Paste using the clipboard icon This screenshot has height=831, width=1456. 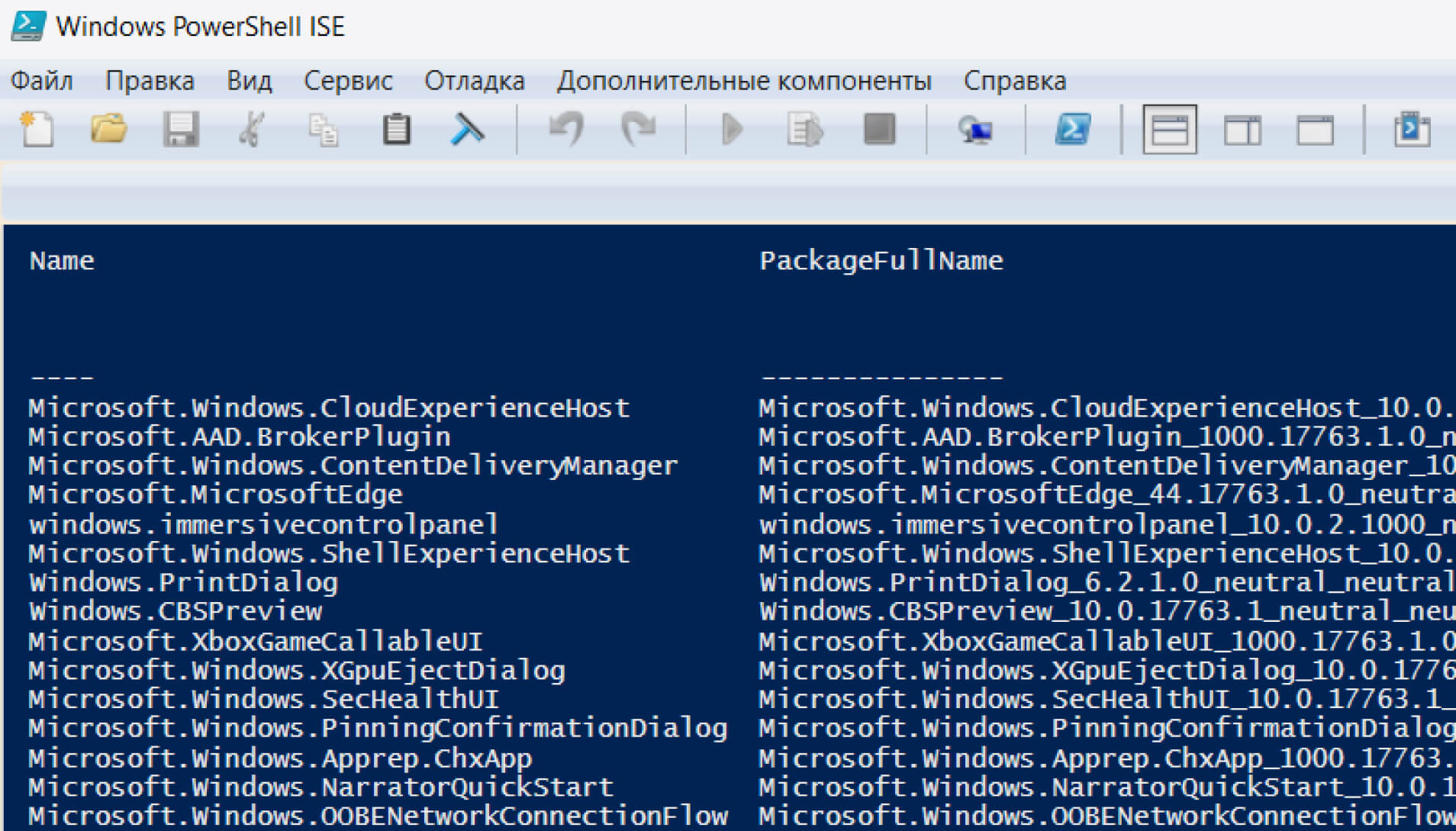pos(396,130)
